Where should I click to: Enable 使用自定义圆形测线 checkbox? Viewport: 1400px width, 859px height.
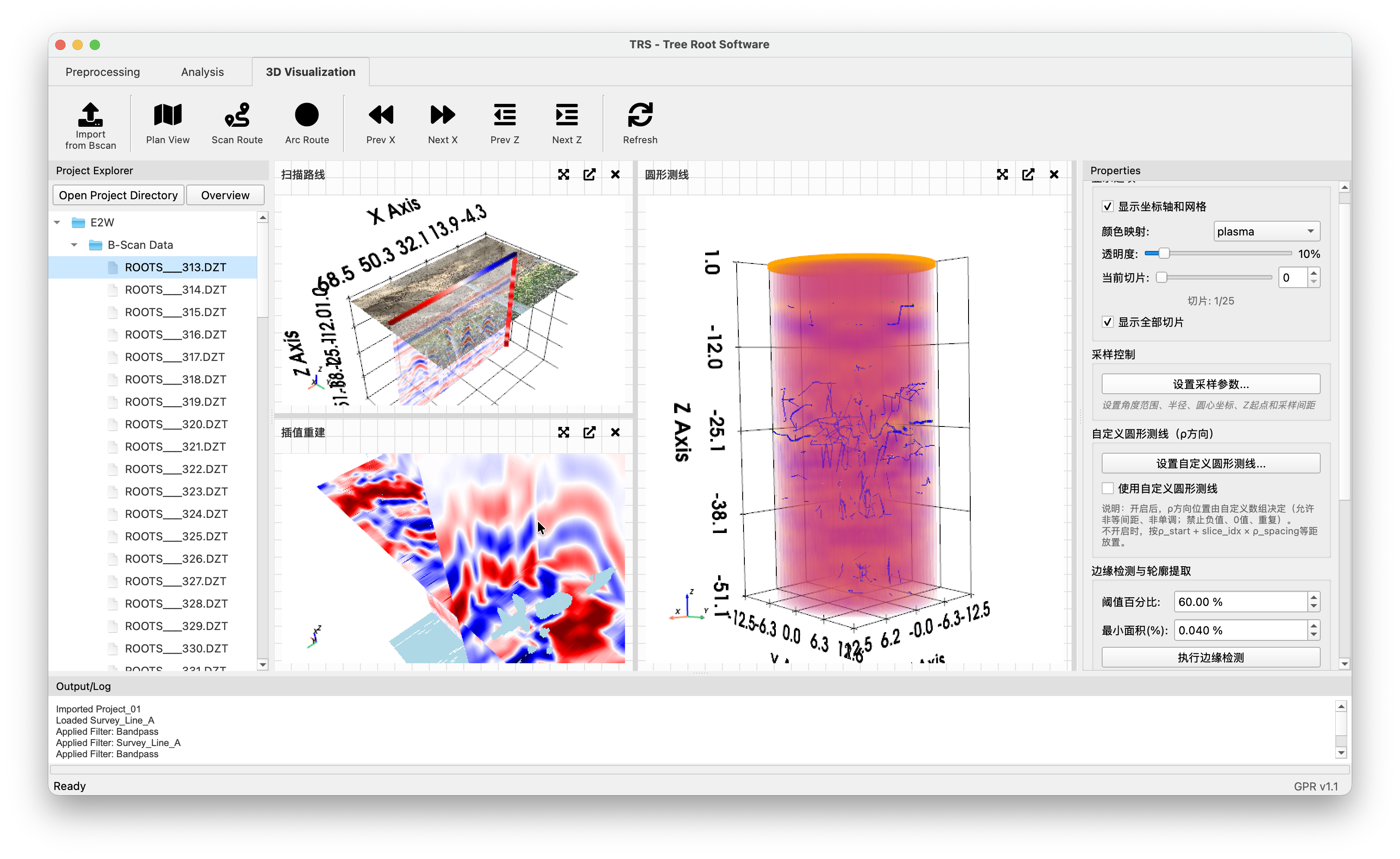(x=1107, y=488)
